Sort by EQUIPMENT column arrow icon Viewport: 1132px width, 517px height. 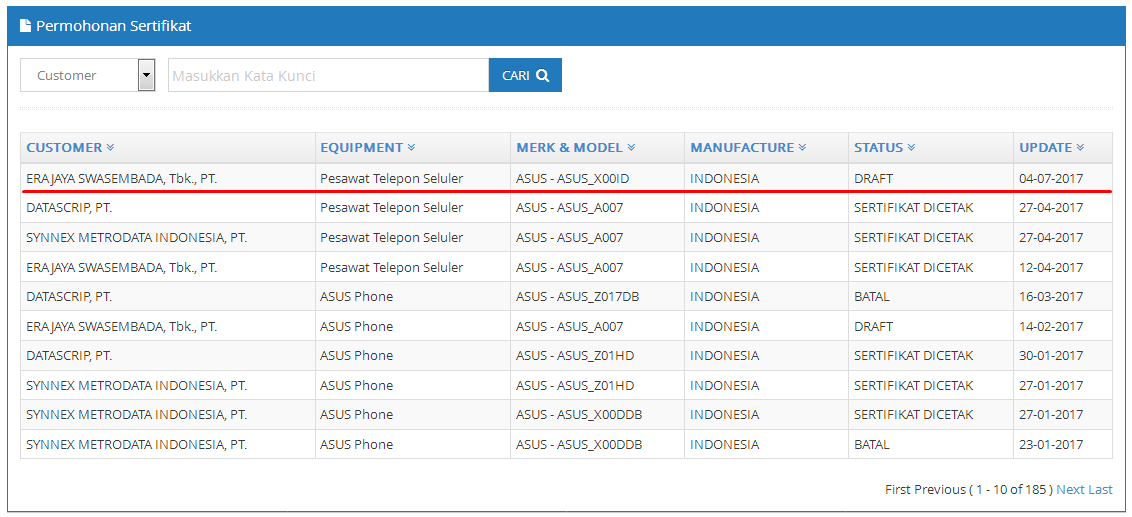412,147
